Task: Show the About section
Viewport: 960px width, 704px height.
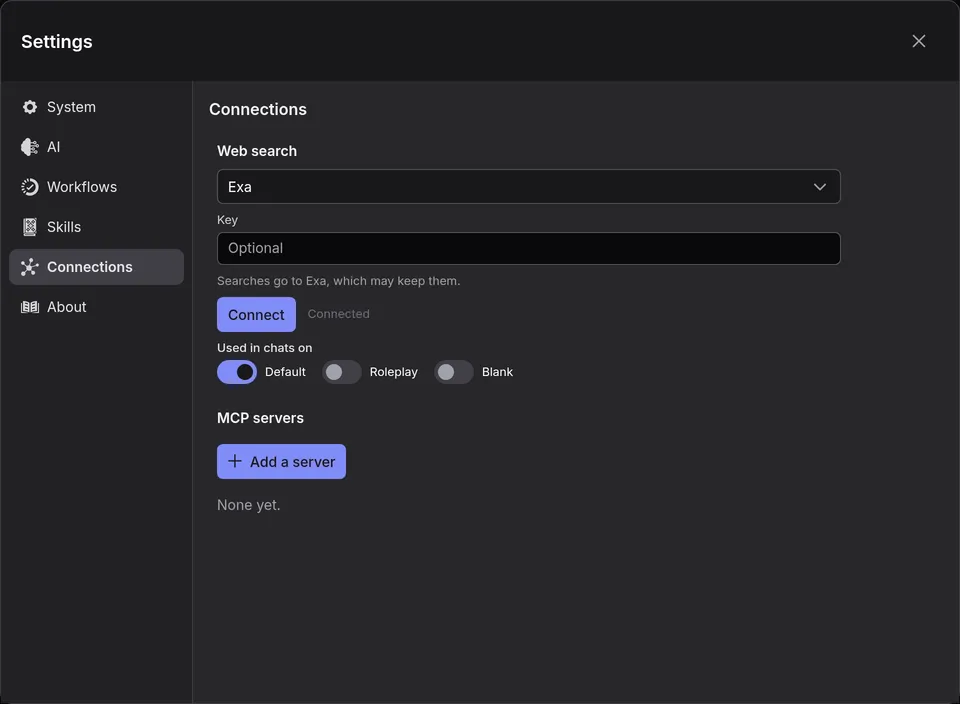Action: coord(96,307)
